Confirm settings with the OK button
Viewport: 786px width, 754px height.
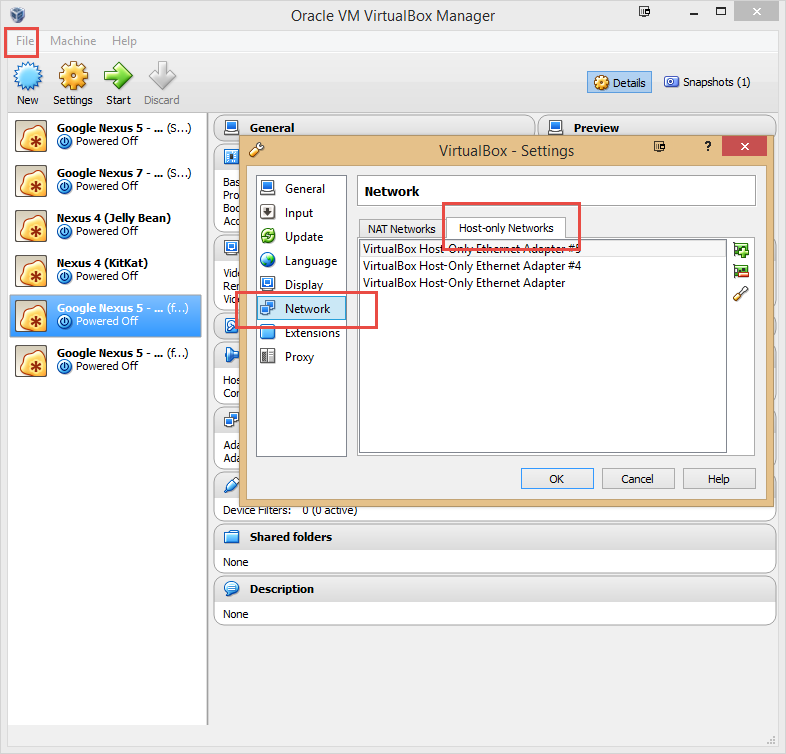pos(557,479)
